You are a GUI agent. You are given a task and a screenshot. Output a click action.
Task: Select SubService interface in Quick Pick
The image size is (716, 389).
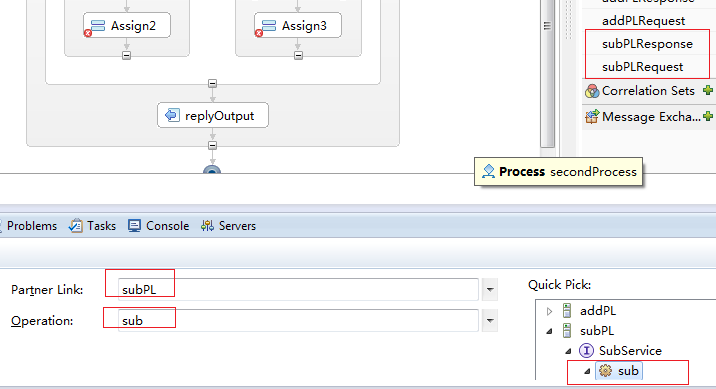[630, 351]
